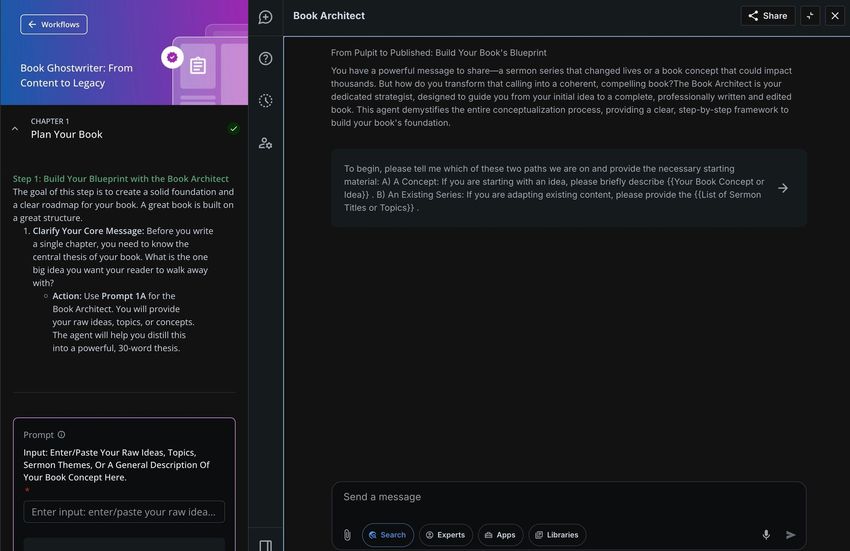This screenshot has height=551, width=850.
Task: Start voice input with microphone icon
Action: pos(766,535)
